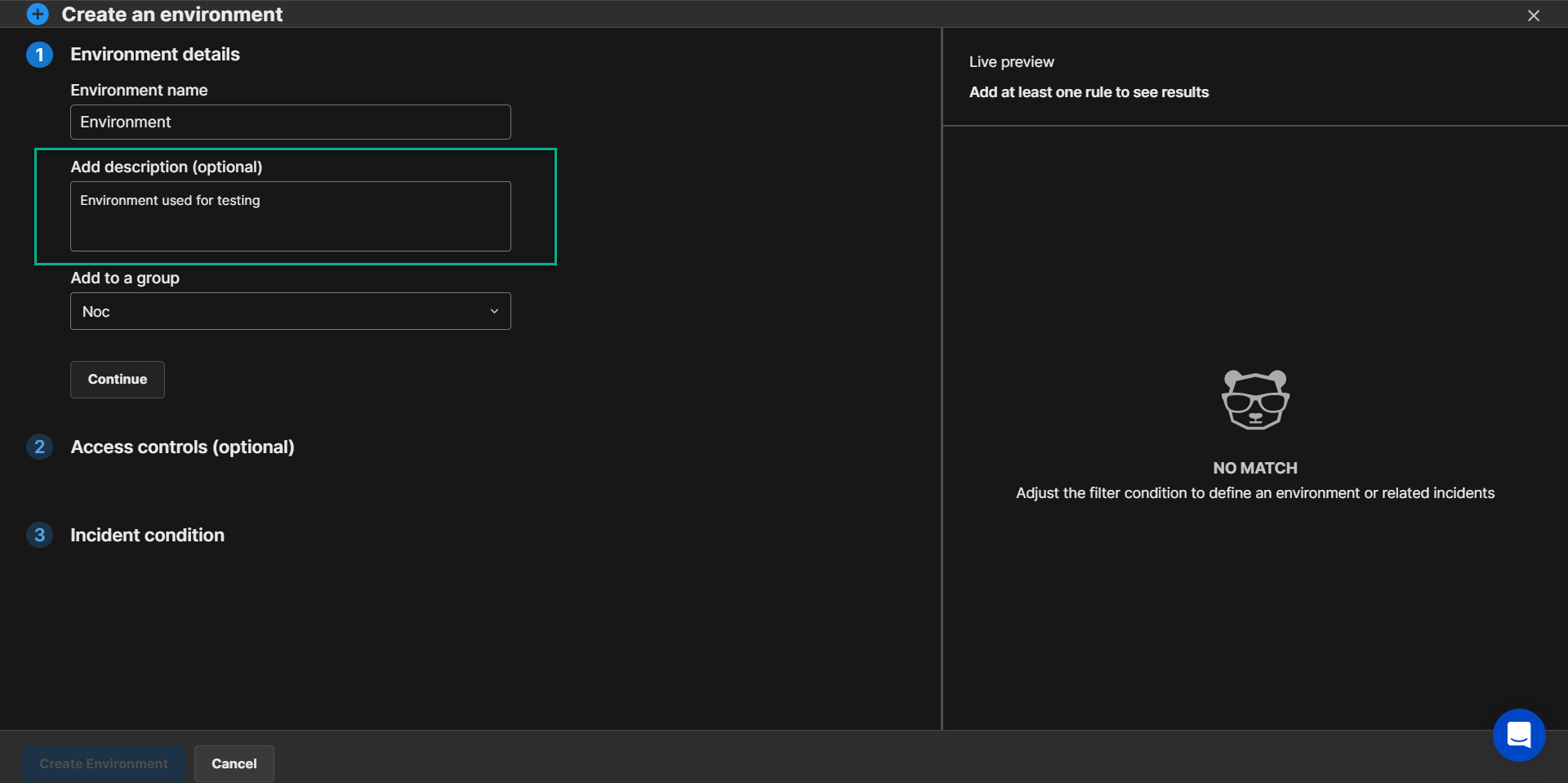Click the Environment details section heading

coord(155,55)
